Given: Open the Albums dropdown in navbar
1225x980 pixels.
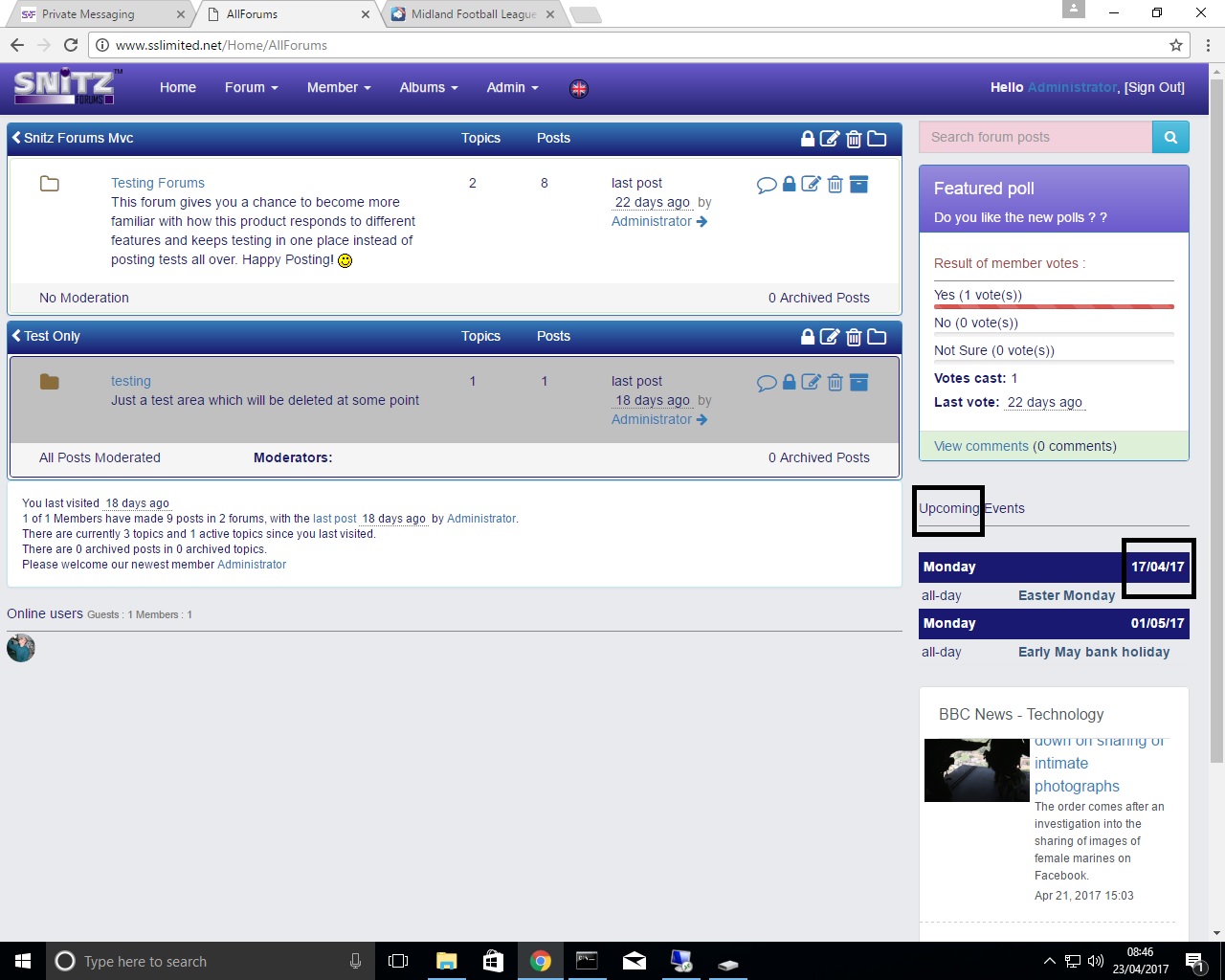Looking at the screenshot, I should coord(428,87).
